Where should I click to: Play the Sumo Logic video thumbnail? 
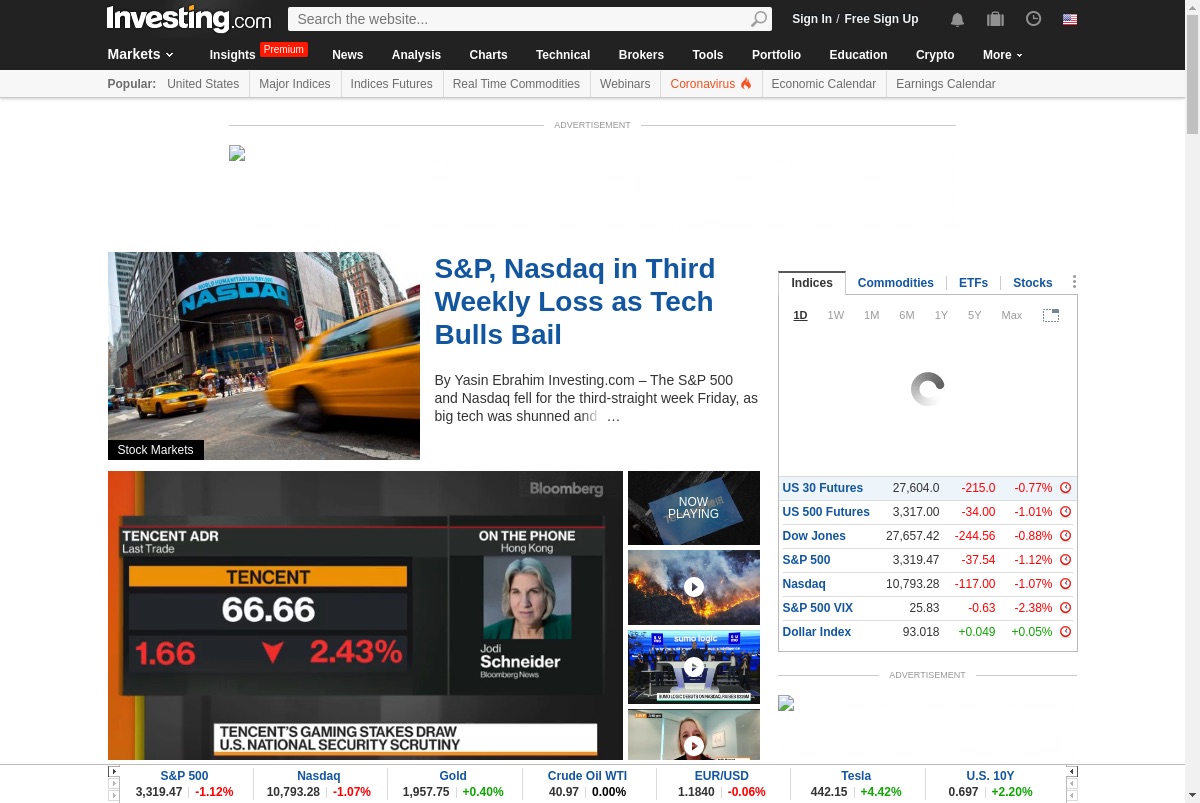pos(694,666)
